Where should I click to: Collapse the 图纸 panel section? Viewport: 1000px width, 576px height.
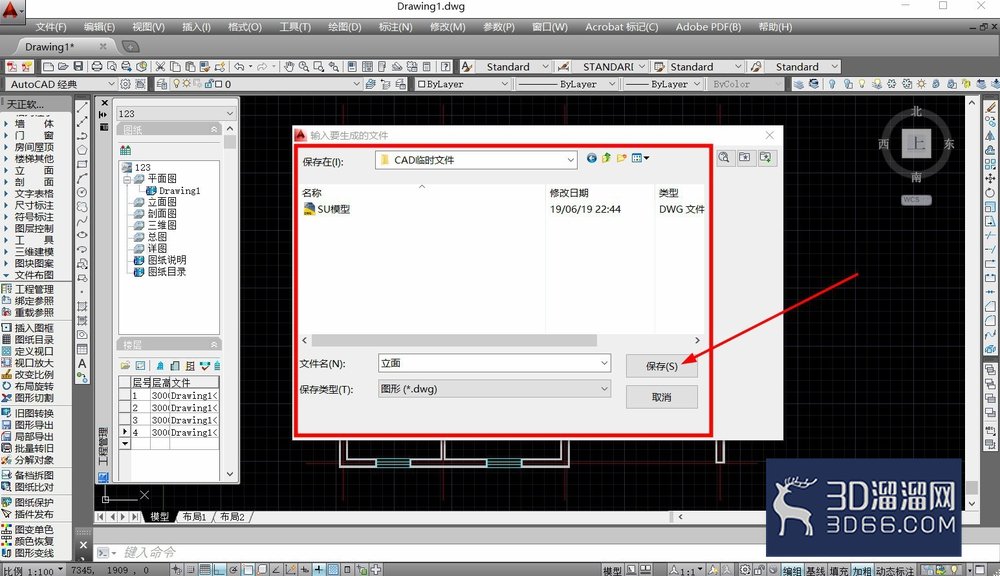pyautogui.click(x=214, y=129)
